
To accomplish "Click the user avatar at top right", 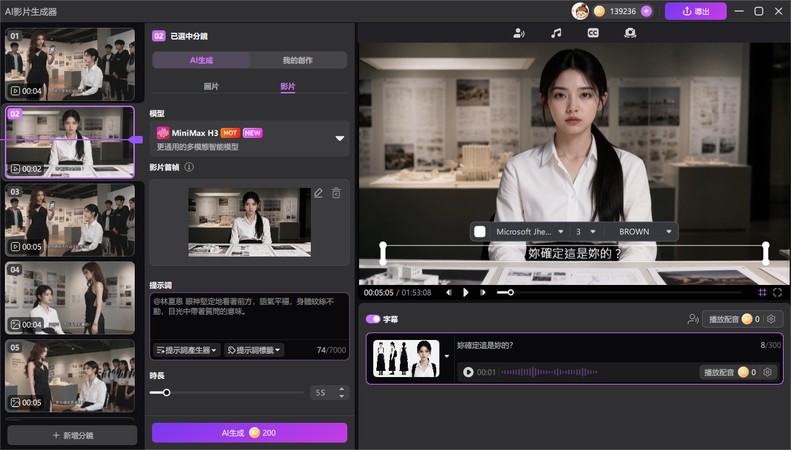I will click(x=580, y=11).
